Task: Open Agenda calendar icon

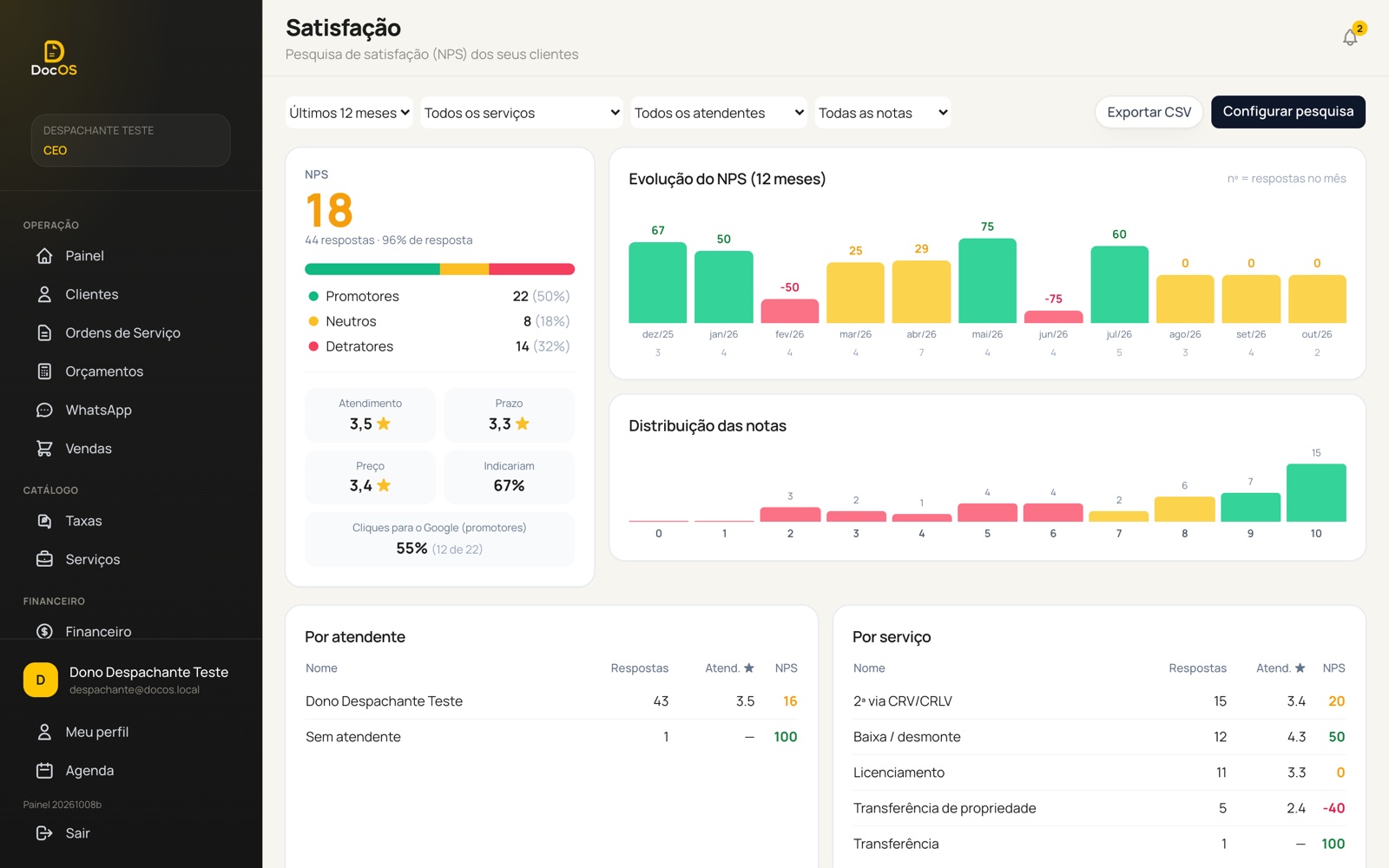Action: (44, 771)
